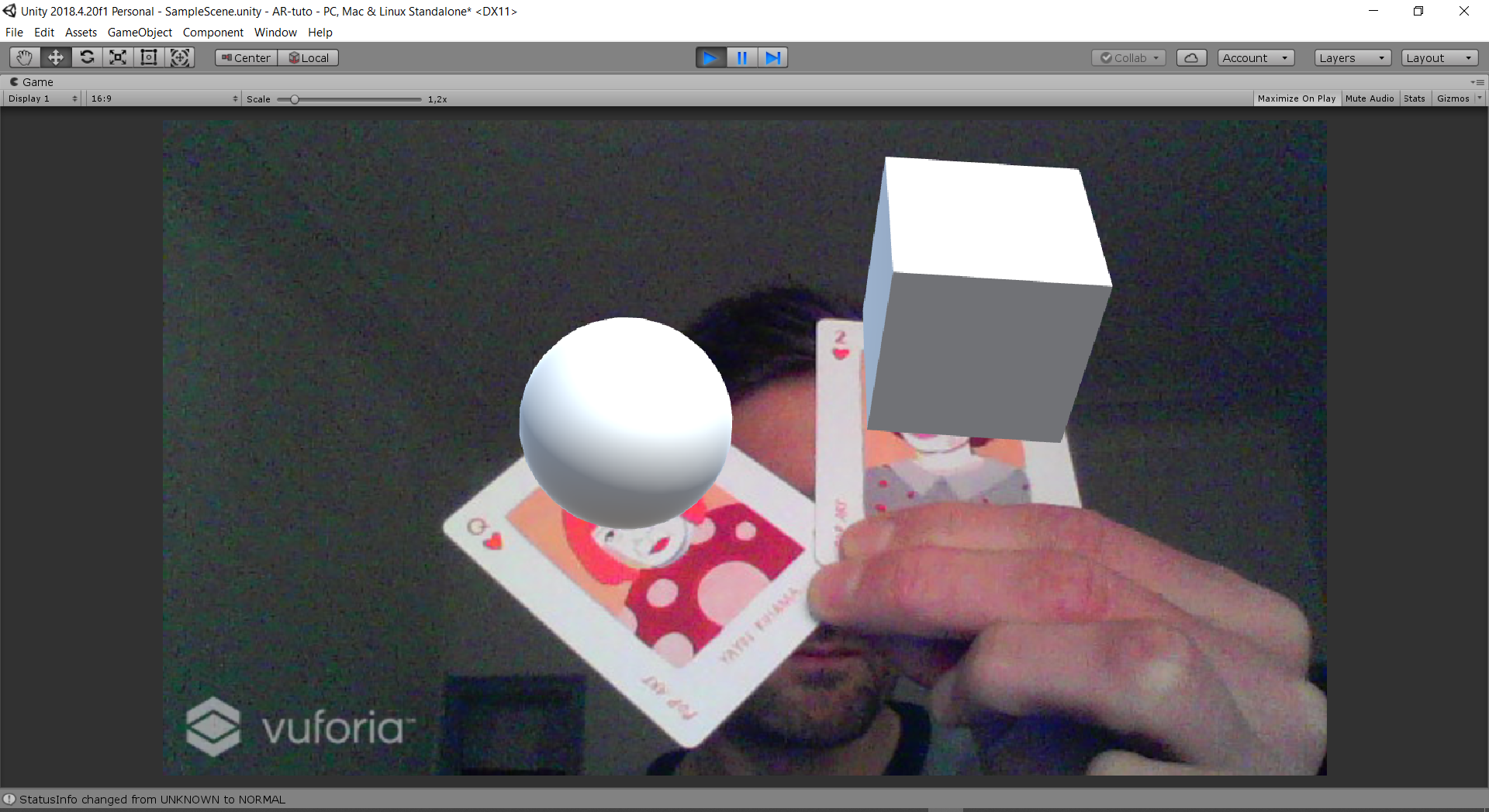
Task: Toggle Maximize On Play
Action: [x=1296, y=98]
